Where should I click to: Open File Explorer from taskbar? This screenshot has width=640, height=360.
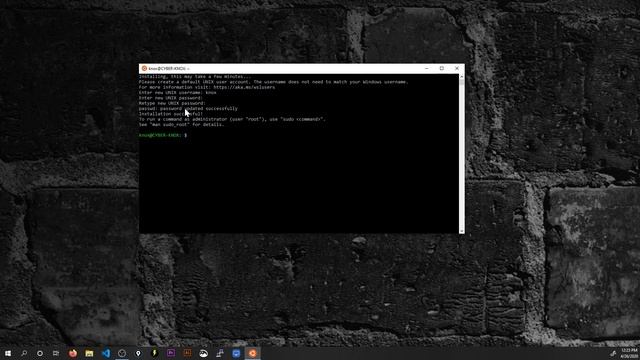(x=89, y=353)
